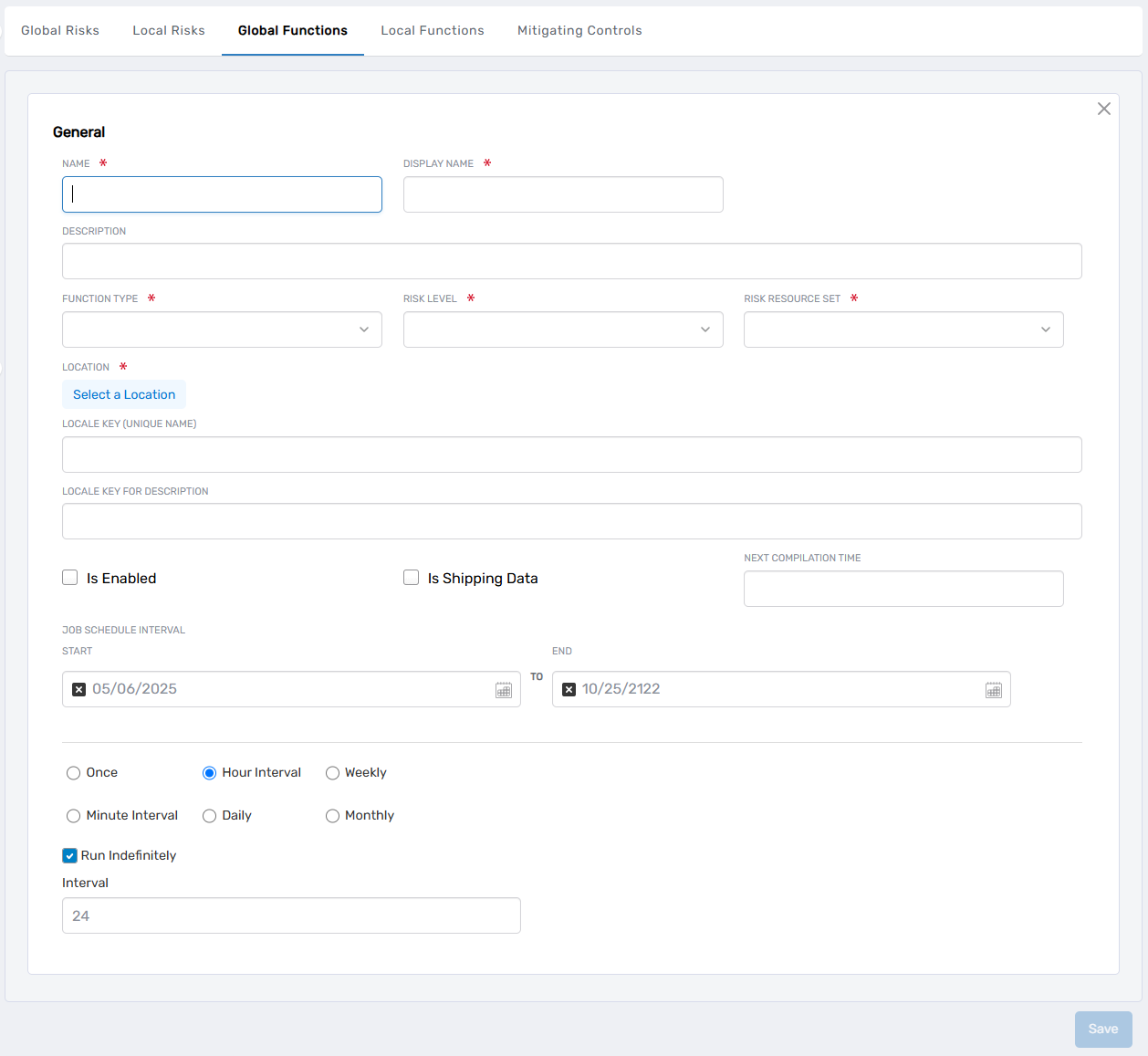Click the Save button
This screenshot has width=1148, height=1056.
[x=1103, y=1029]
